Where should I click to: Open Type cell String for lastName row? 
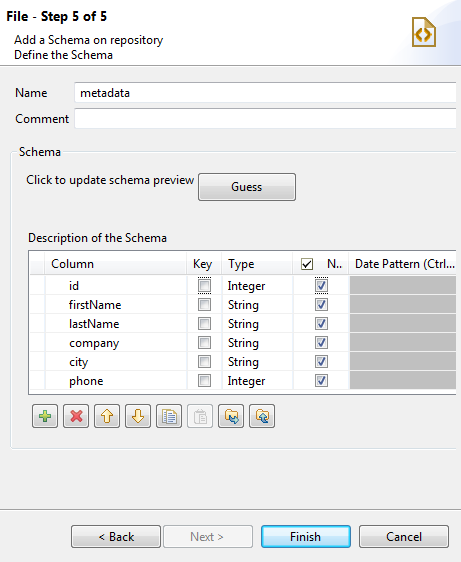257,324
